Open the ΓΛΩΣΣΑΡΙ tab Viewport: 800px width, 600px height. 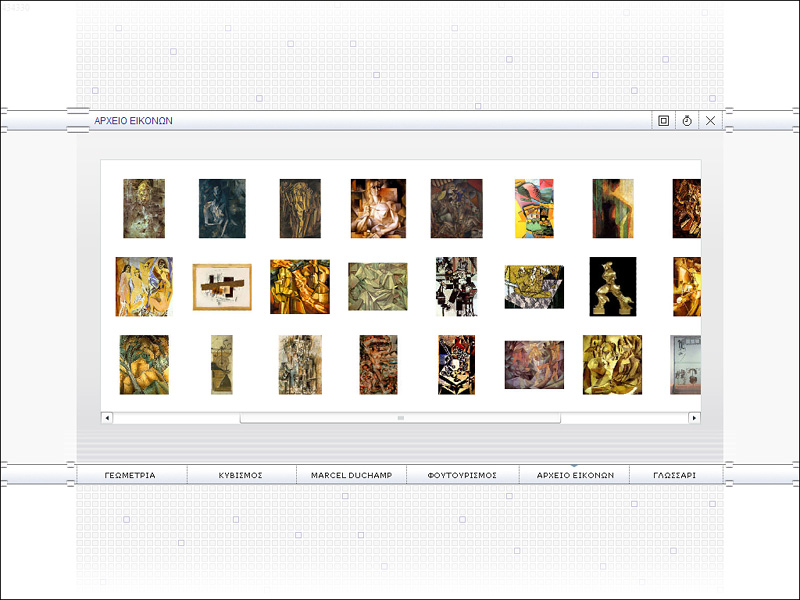674,475
